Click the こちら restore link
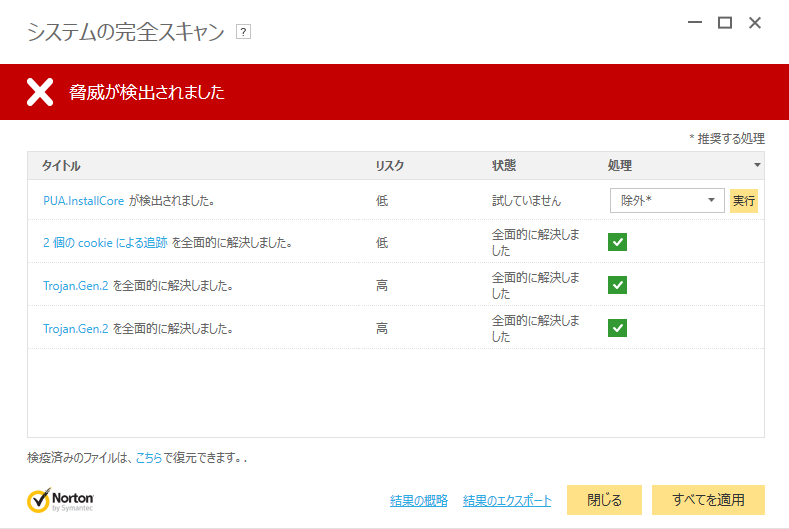 point(149,458)
